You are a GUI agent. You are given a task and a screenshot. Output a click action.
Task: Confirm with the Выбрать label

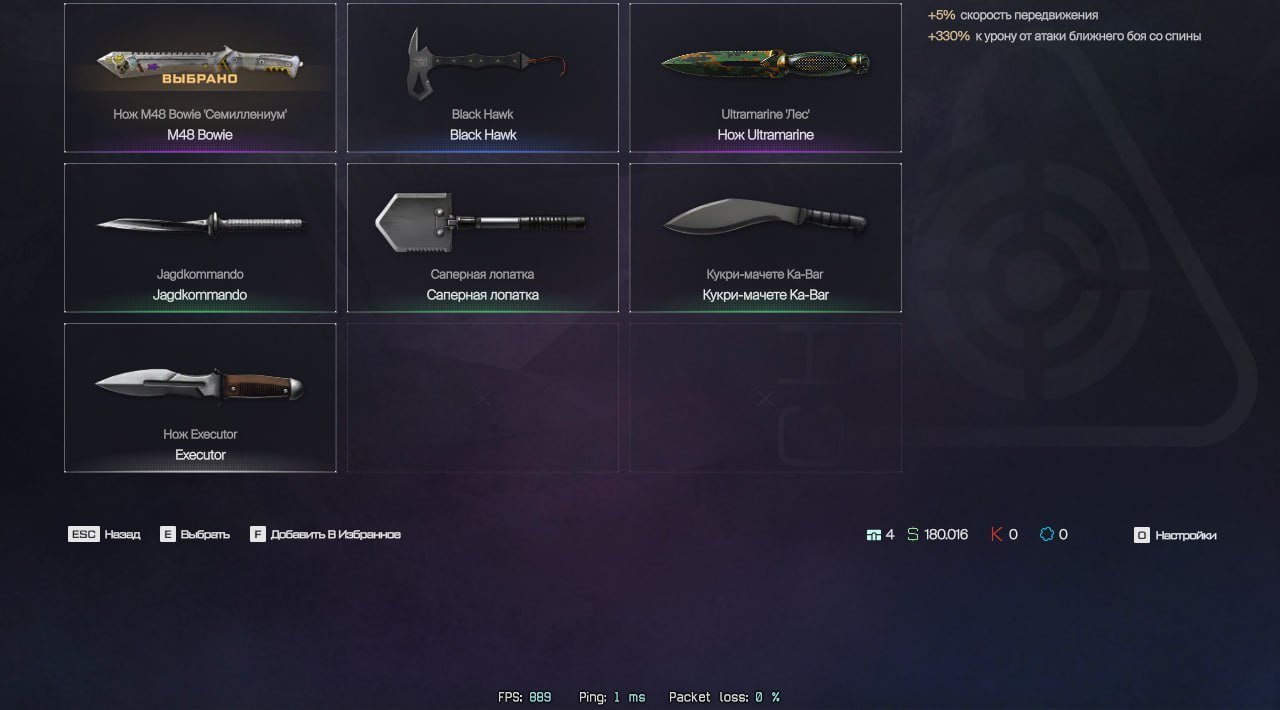pyautogui.click(x=205, y=534)
